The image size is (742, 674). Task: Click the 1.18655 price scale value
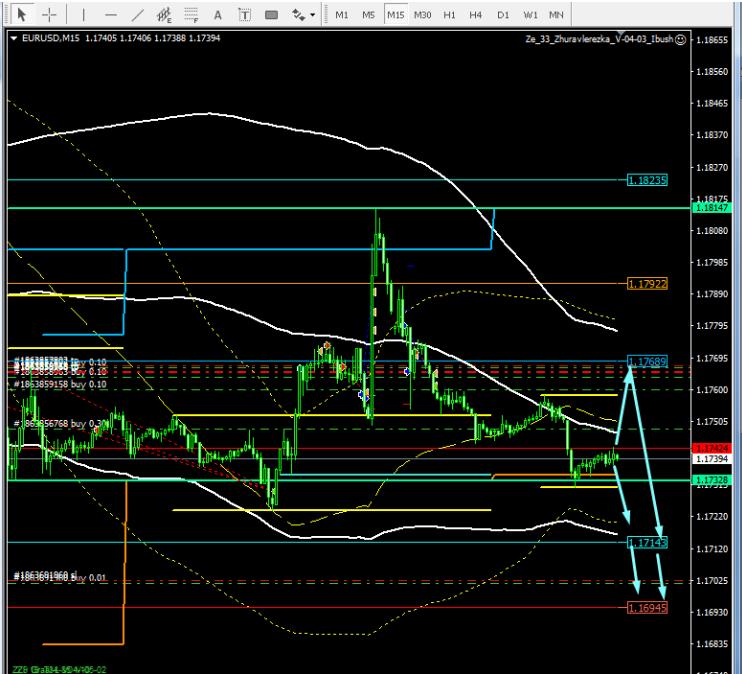coord(712,40)
